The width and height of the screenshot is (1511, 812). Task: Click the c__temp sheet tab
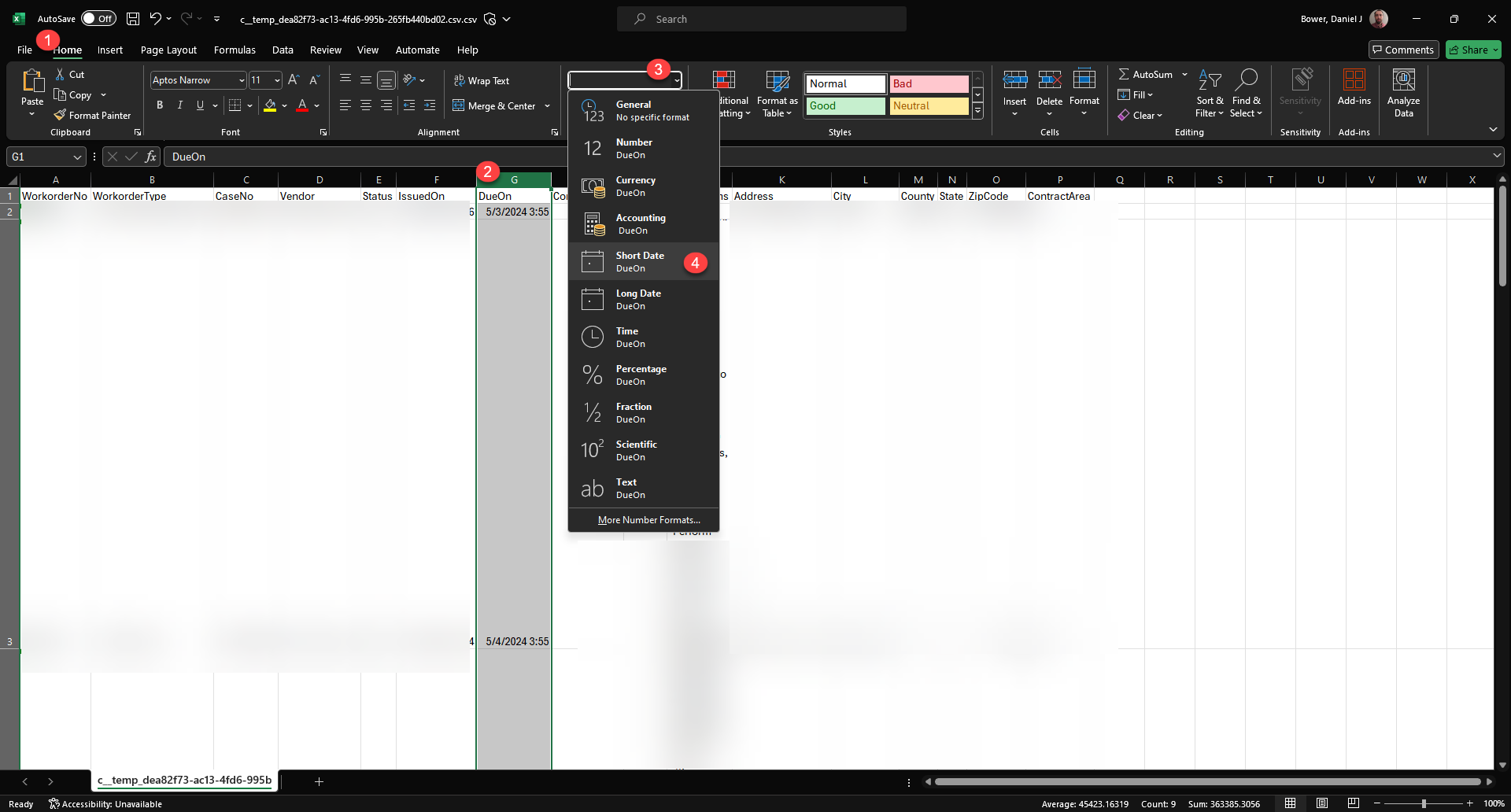click(x=183, y=781)
